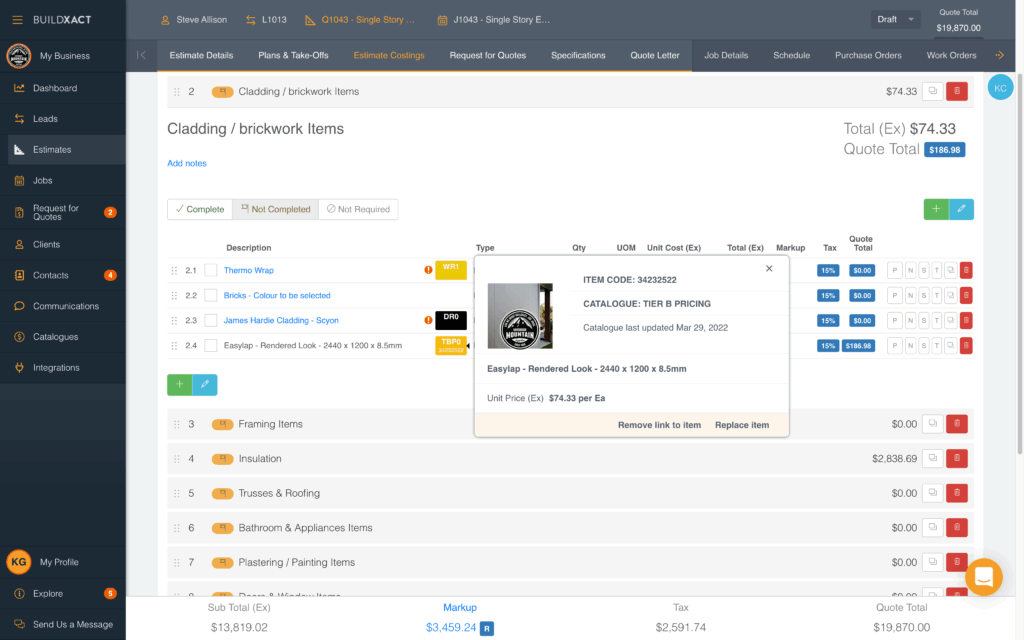This screenshot has height=640, width=1024.
Task: Tick the checkbox for Bricks - Colour to be selected
Action: [211, 295]
